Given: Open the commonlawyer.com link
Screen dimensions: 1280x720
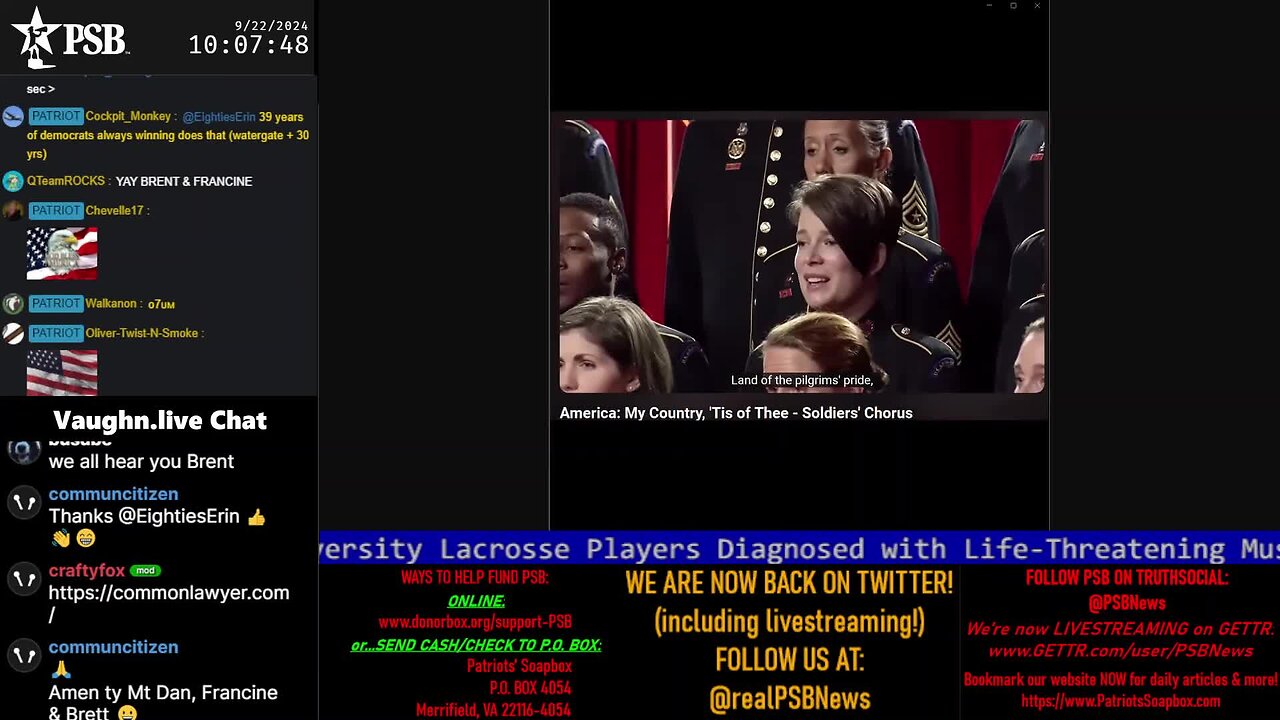Looking at the screenshot, I should [x=169, y=603].
